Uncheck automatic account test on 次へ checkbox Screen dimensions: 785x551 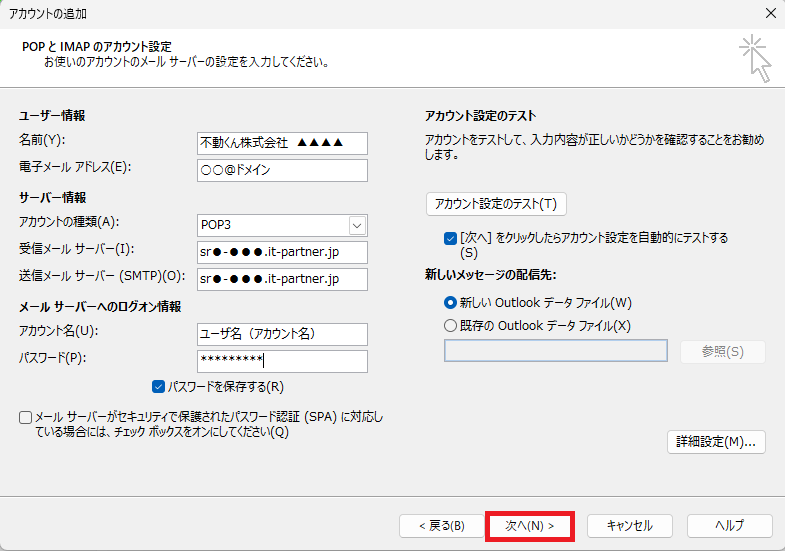click(450, 239)
